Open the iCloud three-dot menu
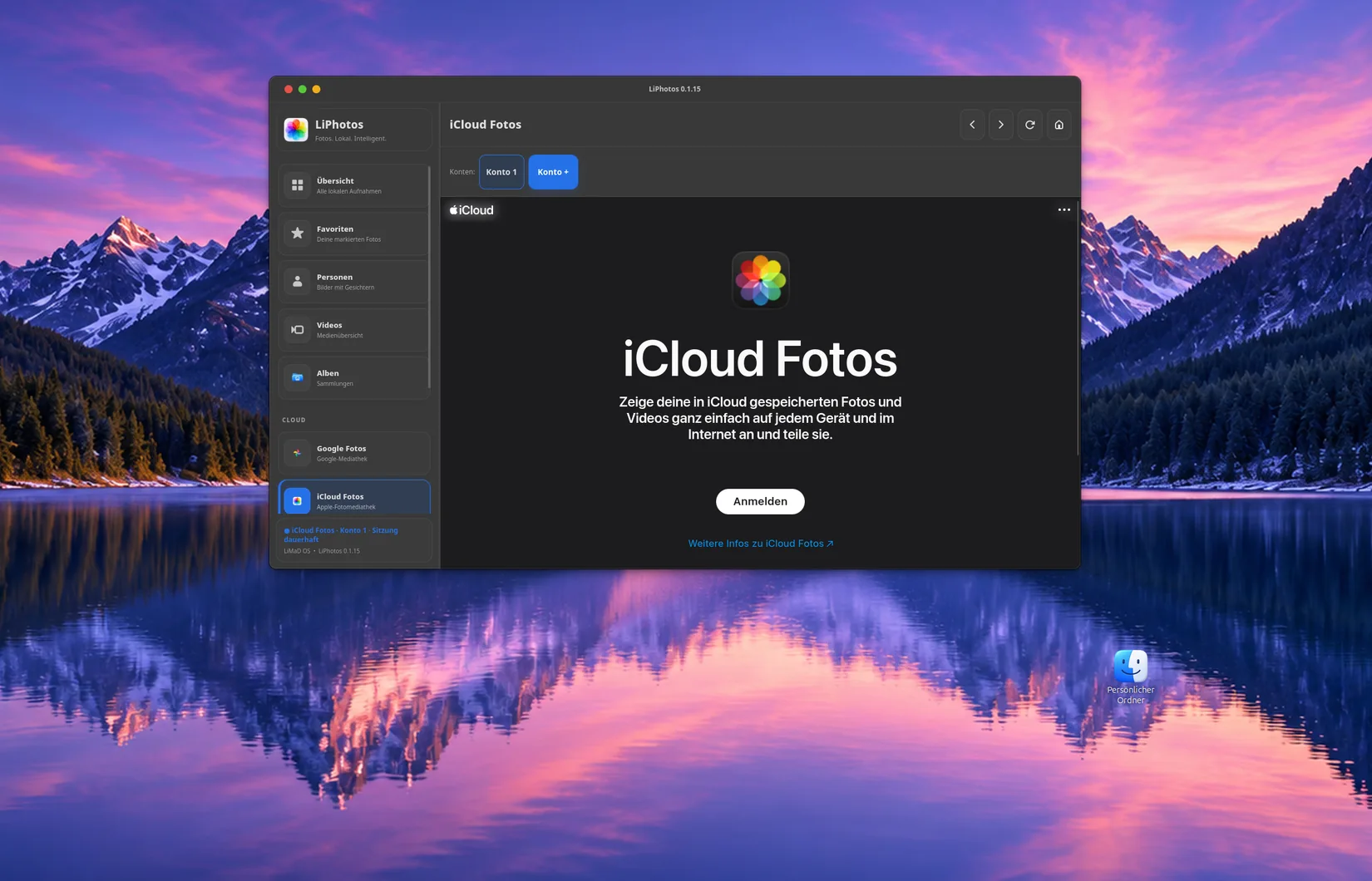 coord(1064,209)
